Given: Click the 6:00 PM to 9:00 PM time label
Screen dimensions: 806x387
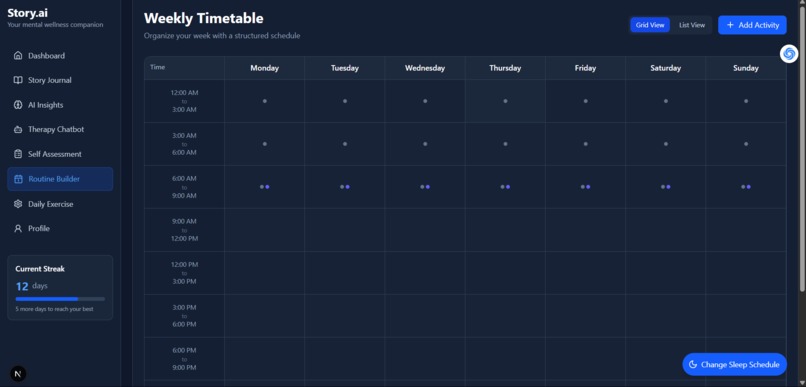Looking at the screenshot, I should (x=184, y=359).
